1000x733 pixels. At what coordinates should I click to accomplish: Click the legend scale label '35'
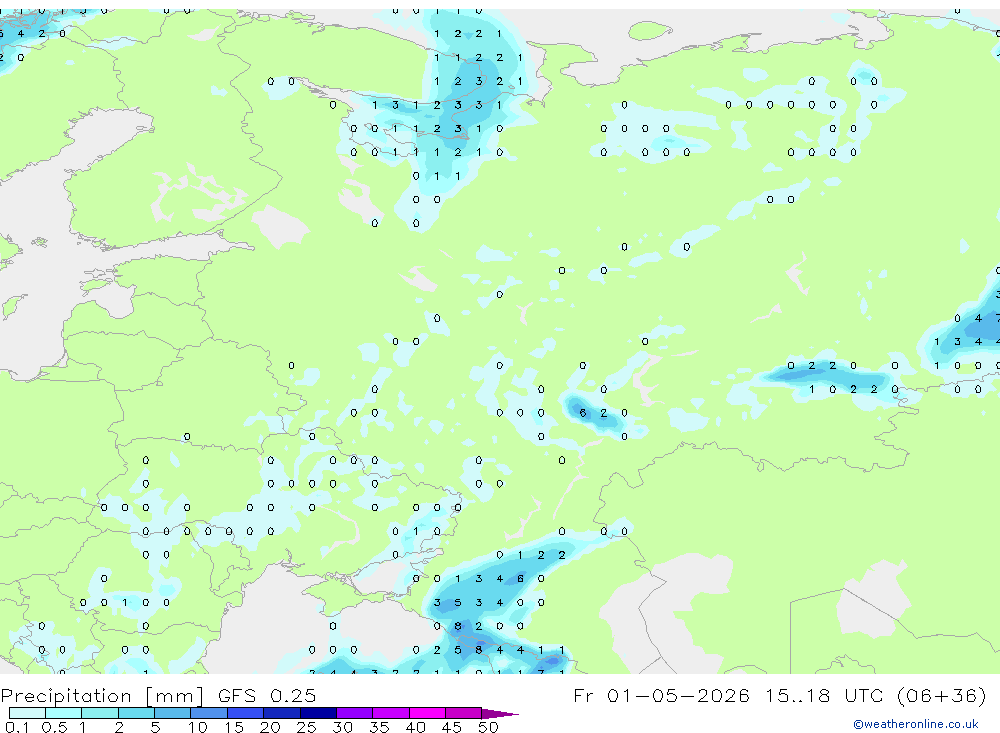click(x=379, y=727)
